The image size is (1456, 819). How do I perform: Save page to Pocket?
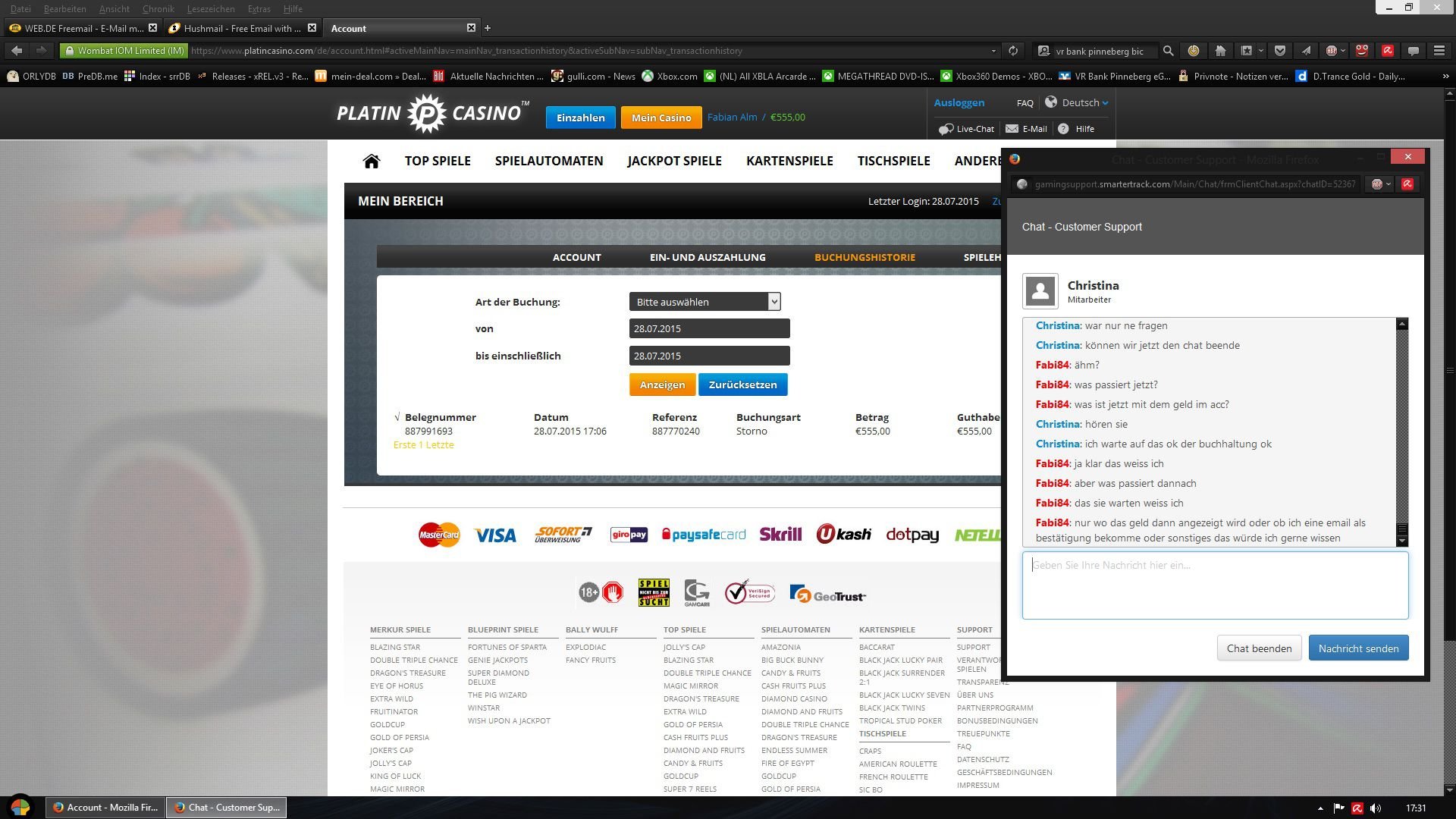(1280, 51)
